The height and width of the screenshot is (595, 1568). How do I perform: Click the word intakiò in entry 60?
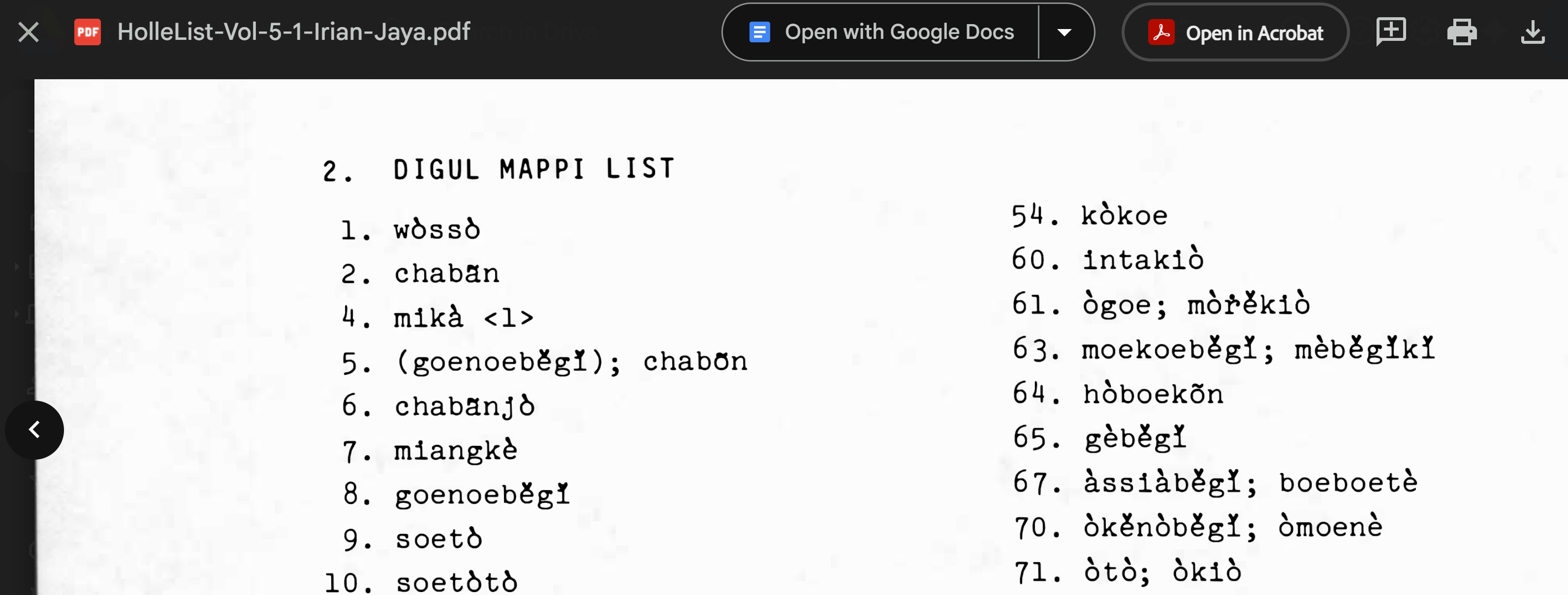pos(1142,260)
